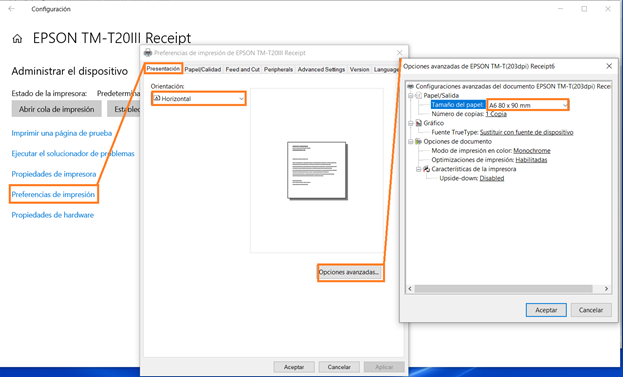This screenshot has height=377, width=623.
Task: Open the Orientación Horizontal dropdown
Action: coord(199,99)
